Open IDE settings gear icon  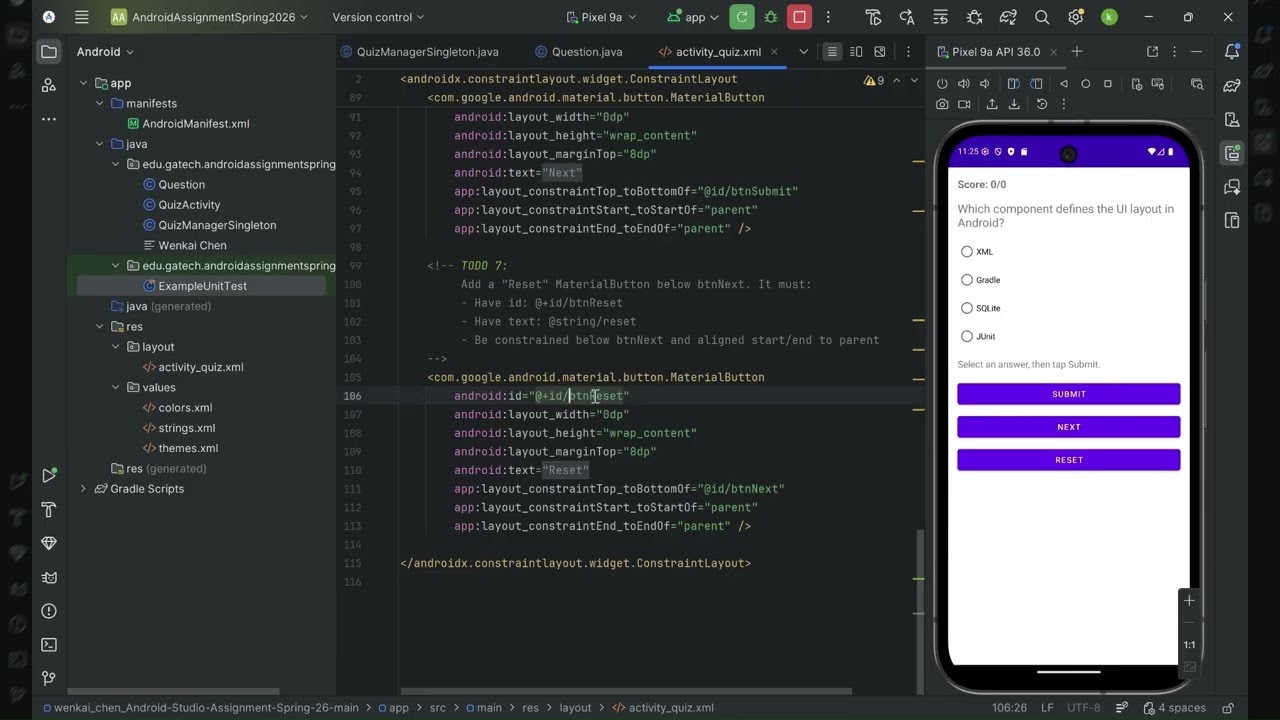tap(1076, 17)
